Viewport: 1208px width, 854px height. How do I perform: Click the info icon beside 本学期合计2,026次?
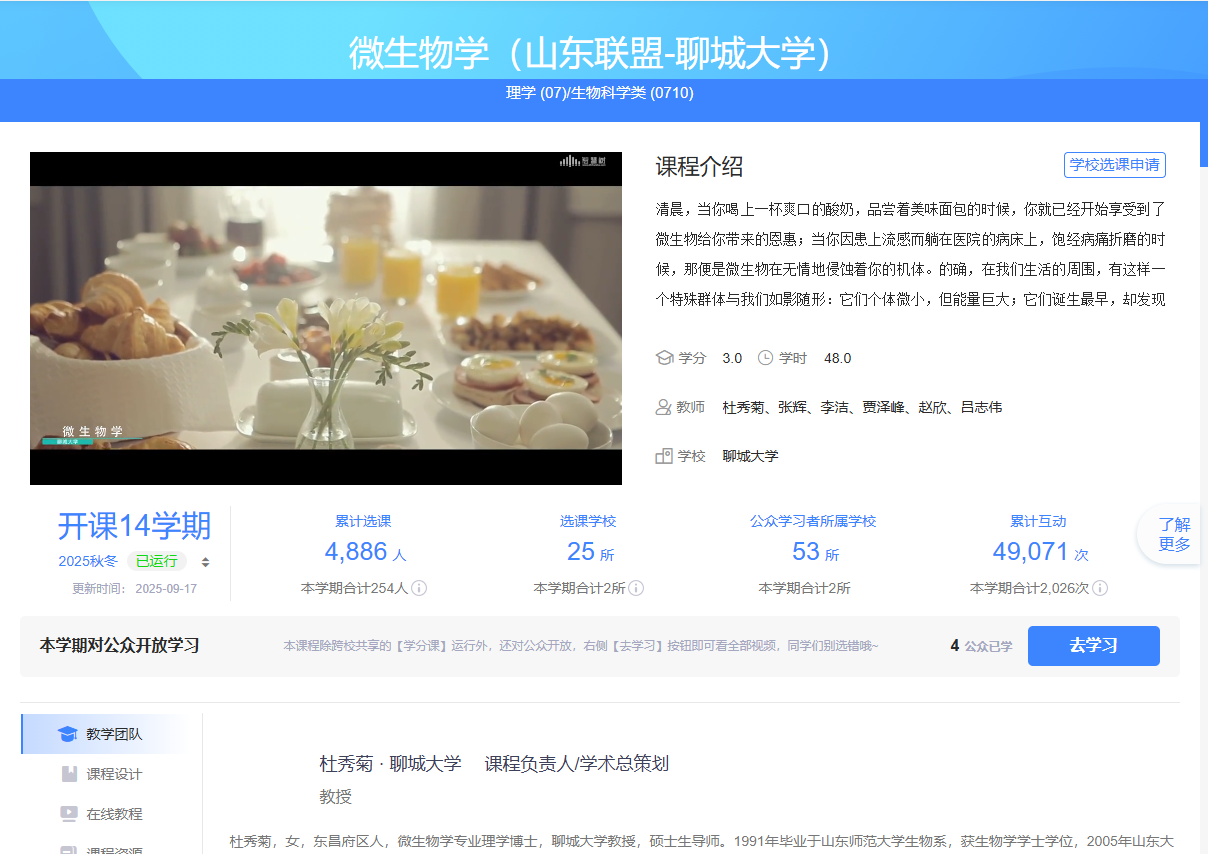(x=1099, y=588)
